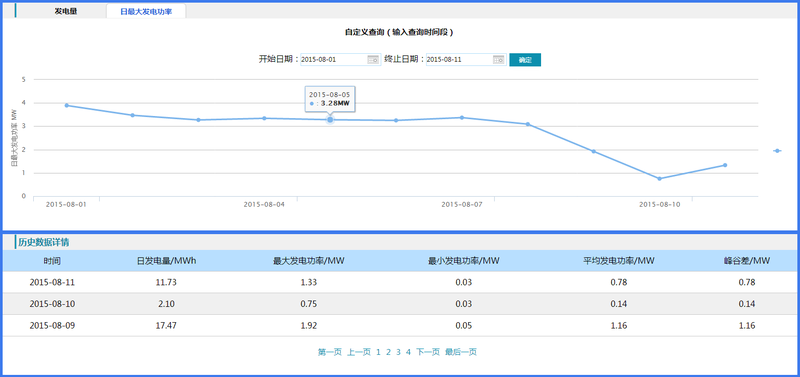Go to 下一页 in pagination

click(x=428, y=352)
